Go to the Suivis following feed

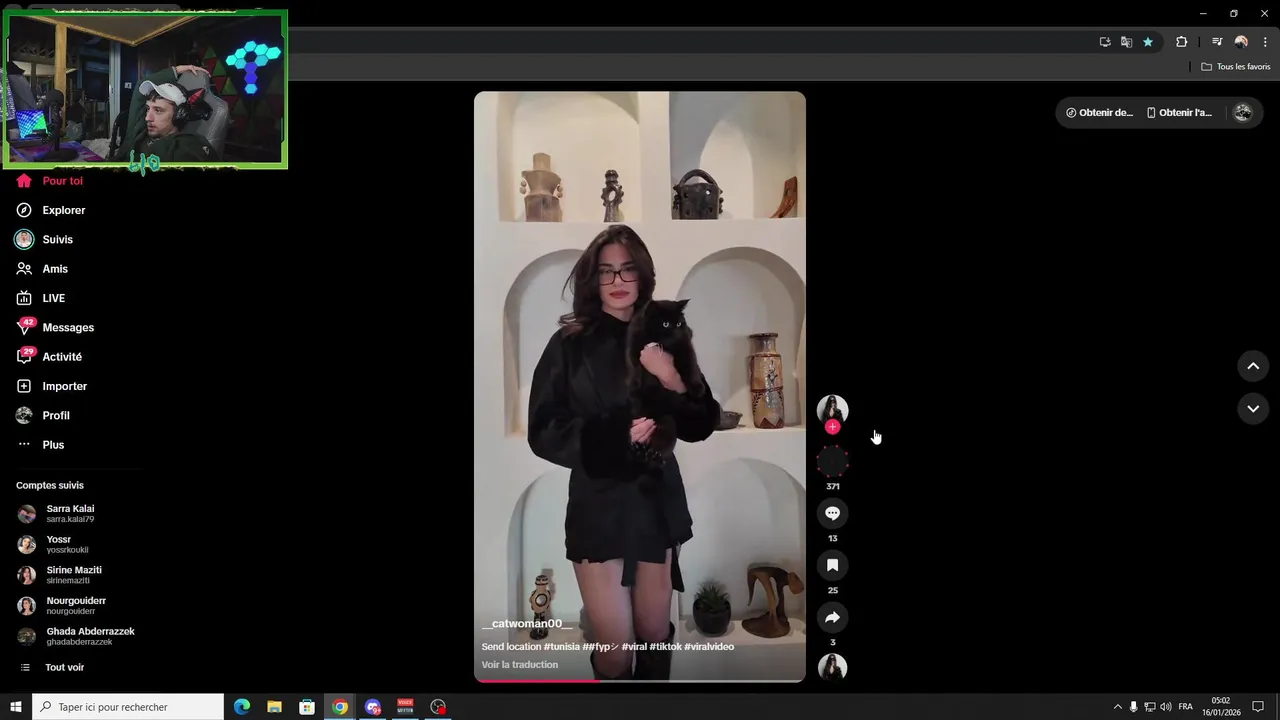pyautogui.click(x=57, y=240)
